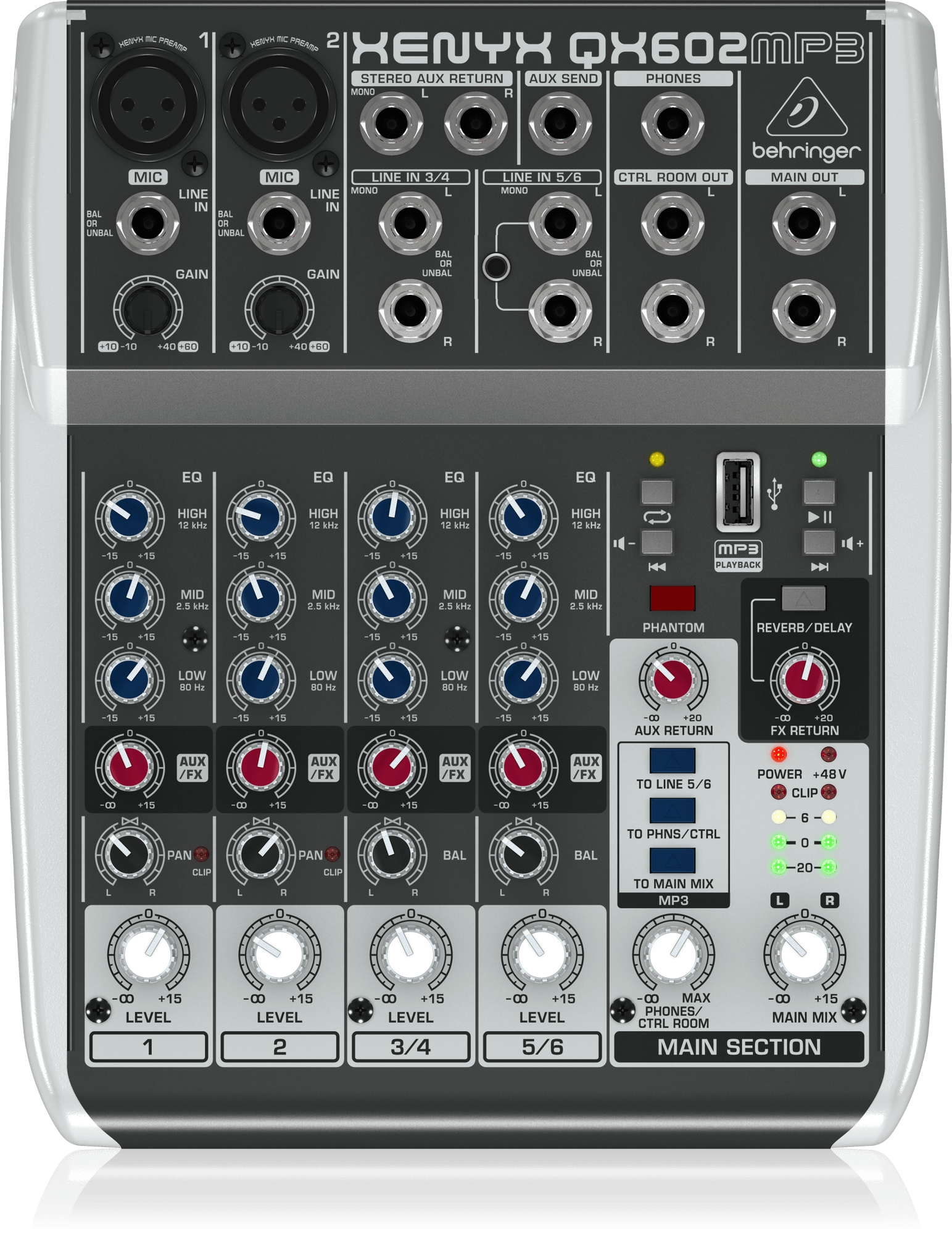Click the PHONES jack

[x=673, y=123]
